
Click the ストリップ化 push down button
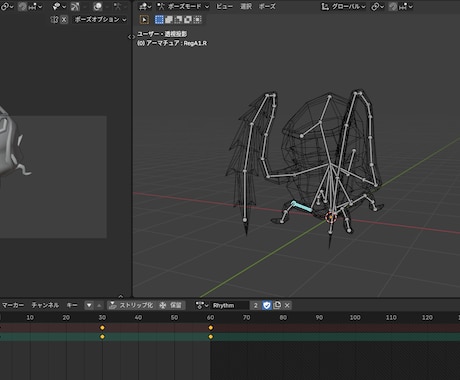pos(131,305)
